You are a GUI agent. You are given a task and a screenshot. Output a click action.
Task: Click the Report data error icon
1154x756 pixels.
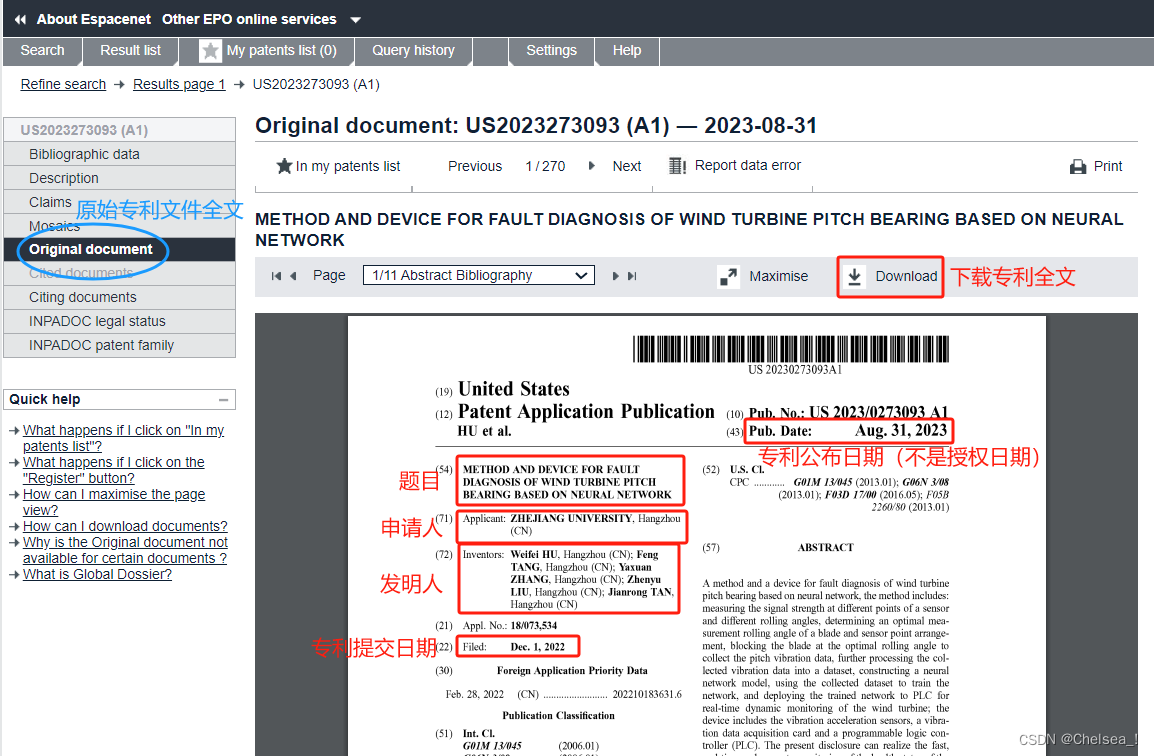[x=677, y=166]
